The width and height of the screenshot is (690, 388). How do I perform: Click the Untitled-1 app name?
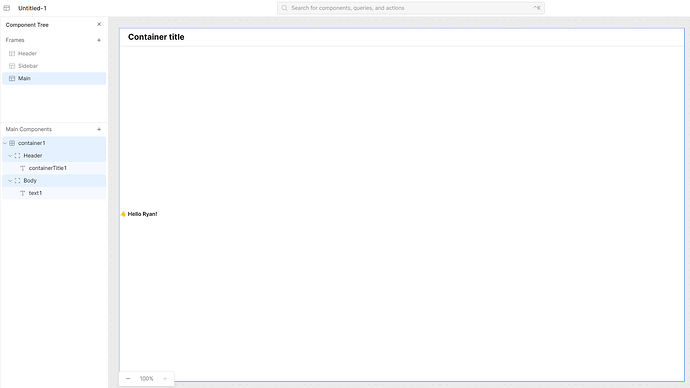[32, 8]
